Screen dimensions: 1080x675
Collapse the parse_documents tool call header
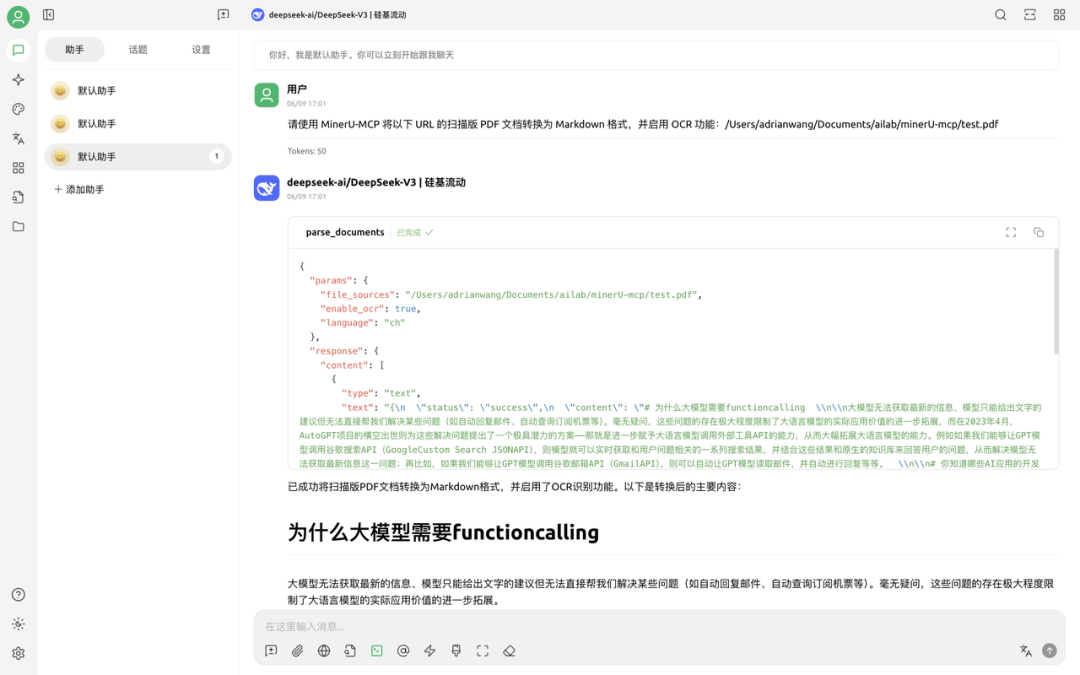345,232
